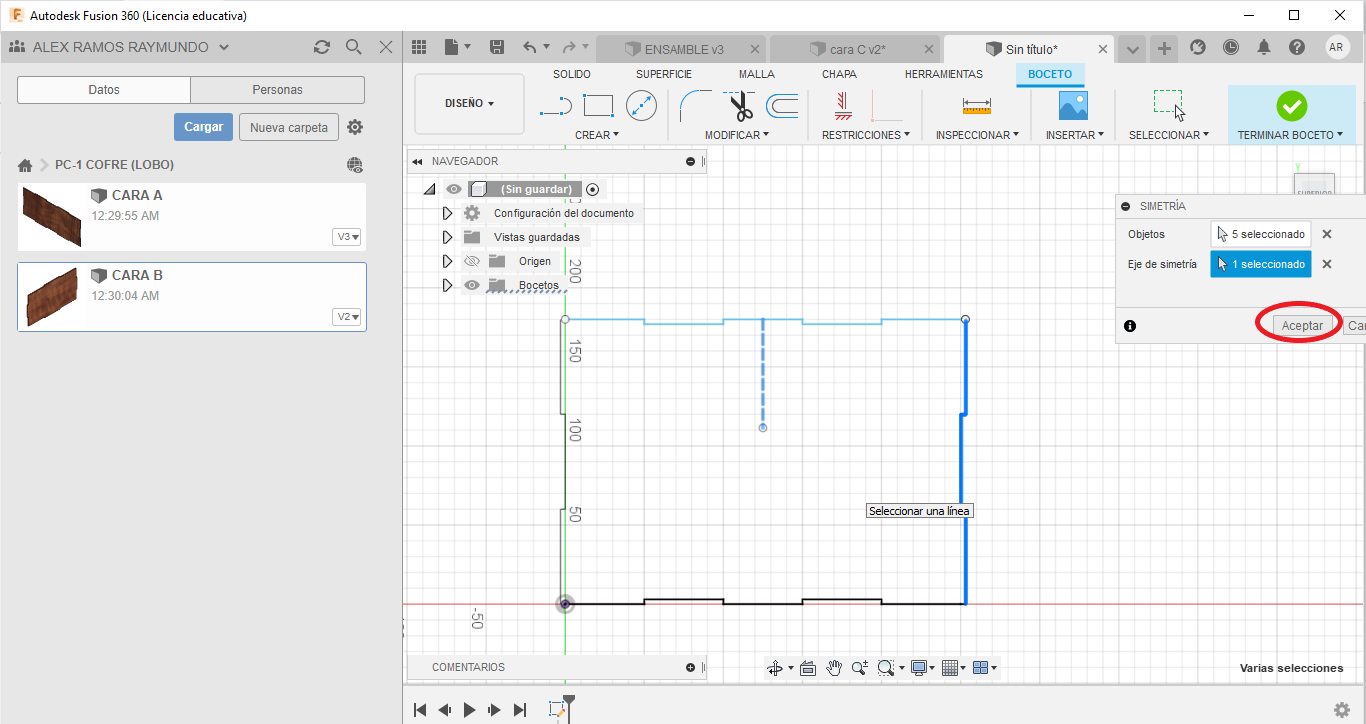
Task: Click the Cargar button
Action: coord(204,127)
